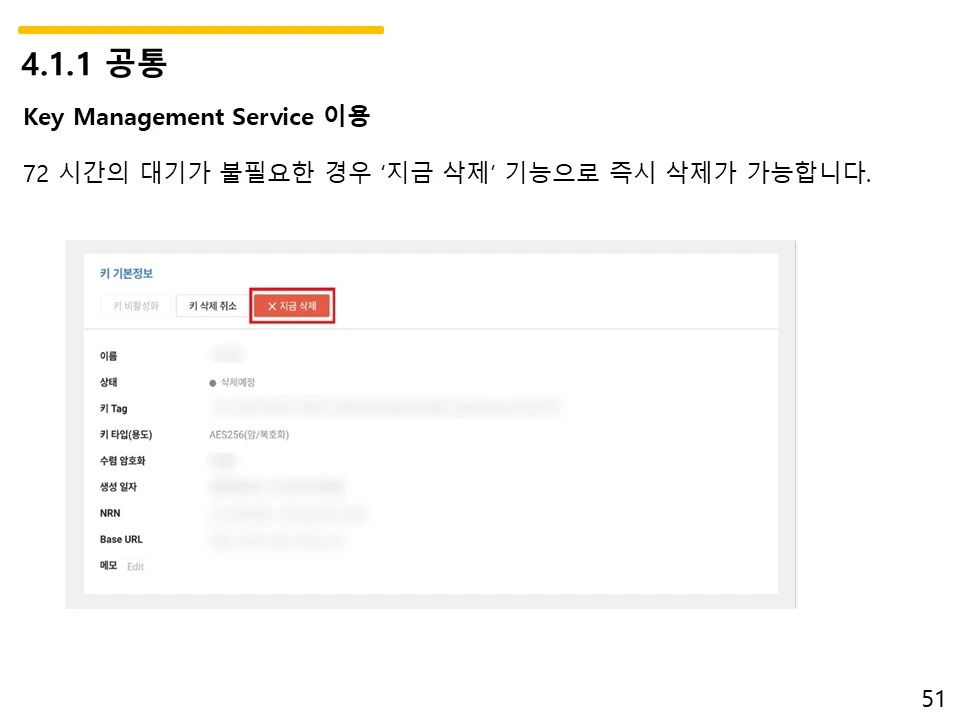Select the 삭제예정 status text

240,381
